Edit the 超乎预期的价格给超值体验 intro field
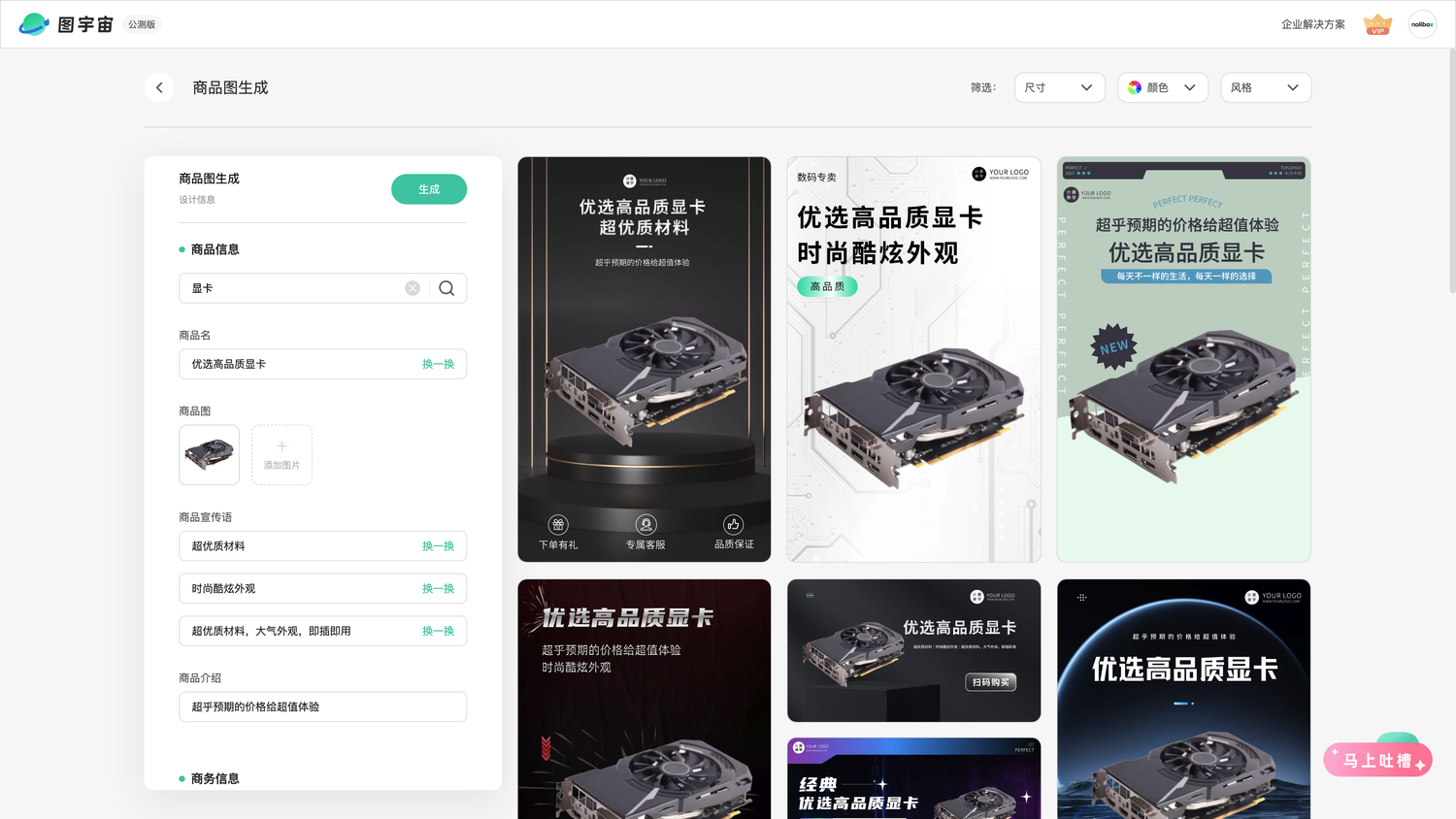 click(322, 706)
